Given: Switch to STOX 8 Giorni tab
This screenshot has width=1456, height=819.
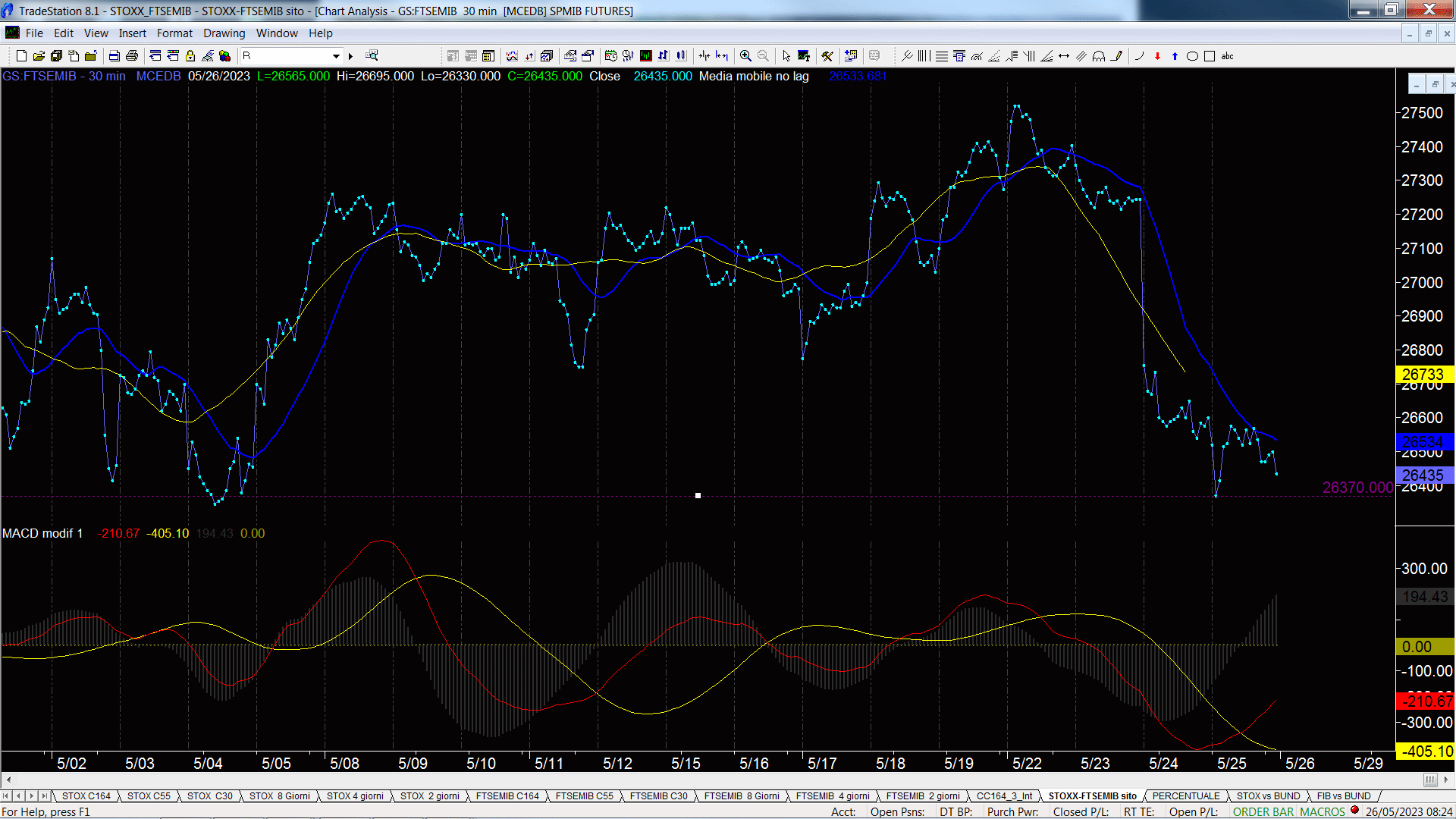Looking at the screenshot, I should 280,796.
